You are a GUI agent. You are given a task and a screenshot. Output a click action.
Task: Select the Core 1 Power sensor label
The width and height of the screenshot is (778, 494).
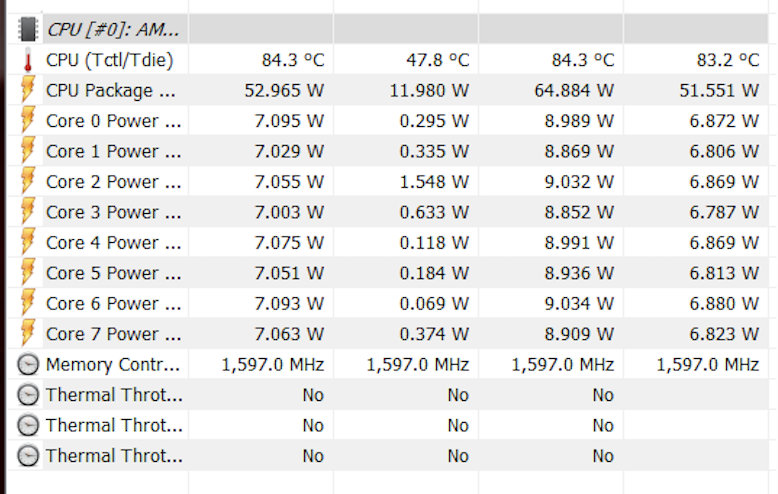(x=113, y=151)
